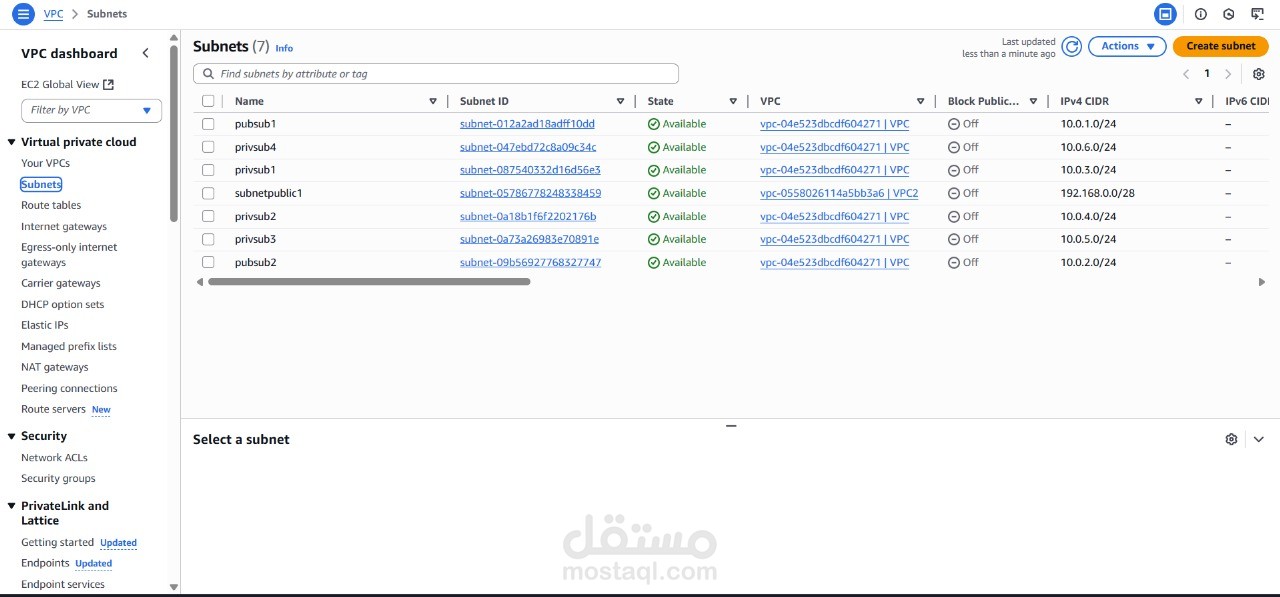The image size is (1280, 597).
Task: Go to previous page arrow in pagination
Action: click(x=1186, y=74)
